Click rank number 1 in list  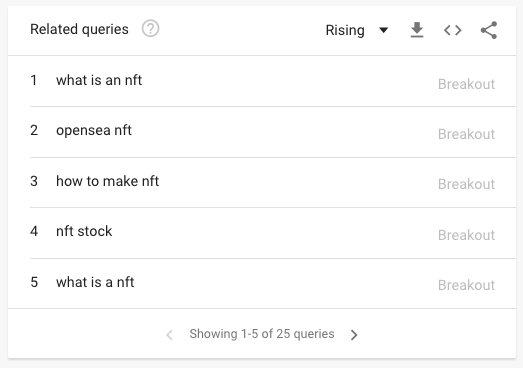34,80
